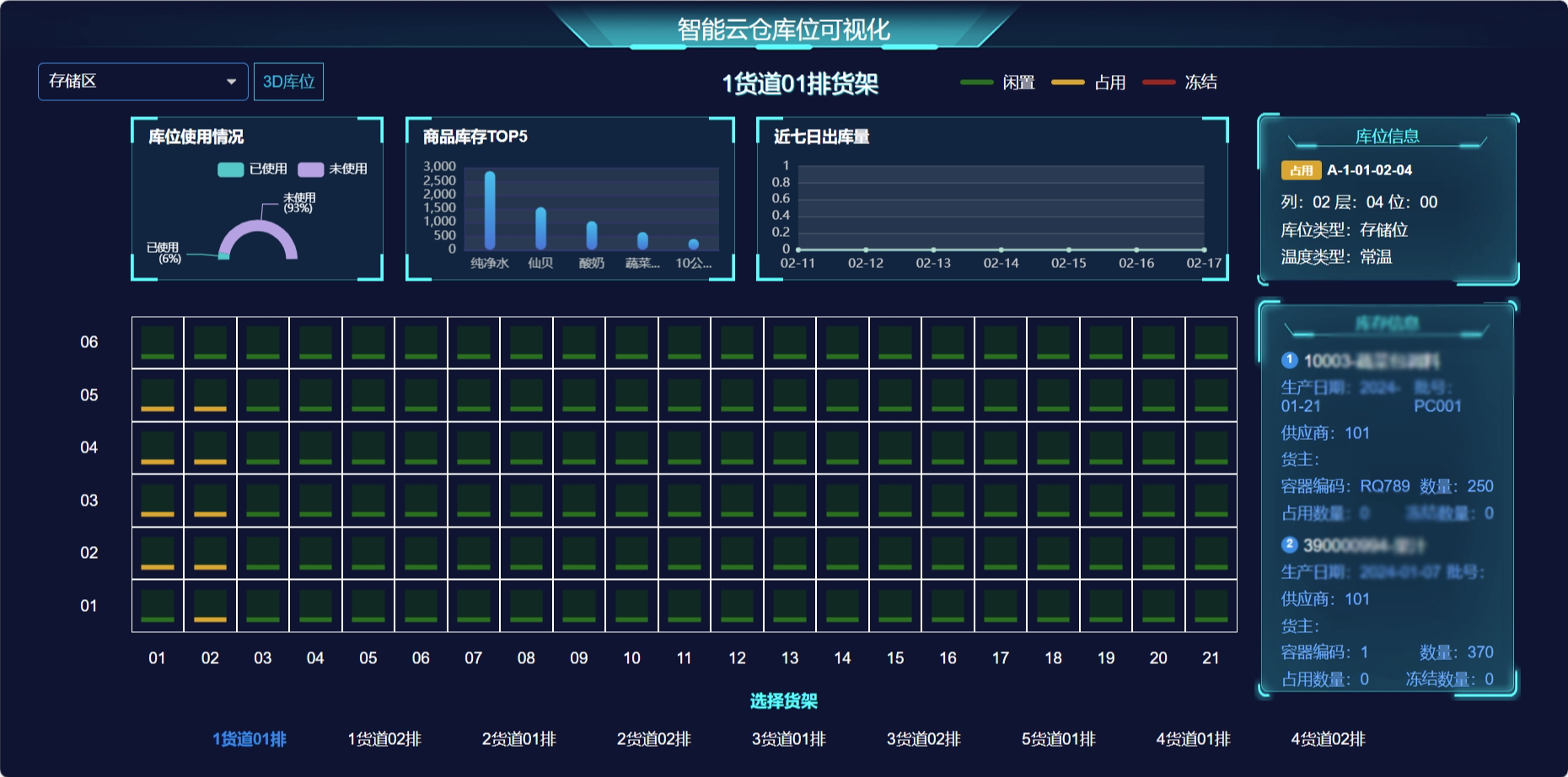This screenshot has width=1568, height=777.
Task: Open the 存储区 dropdown
Action: click(x=142, y=82)
